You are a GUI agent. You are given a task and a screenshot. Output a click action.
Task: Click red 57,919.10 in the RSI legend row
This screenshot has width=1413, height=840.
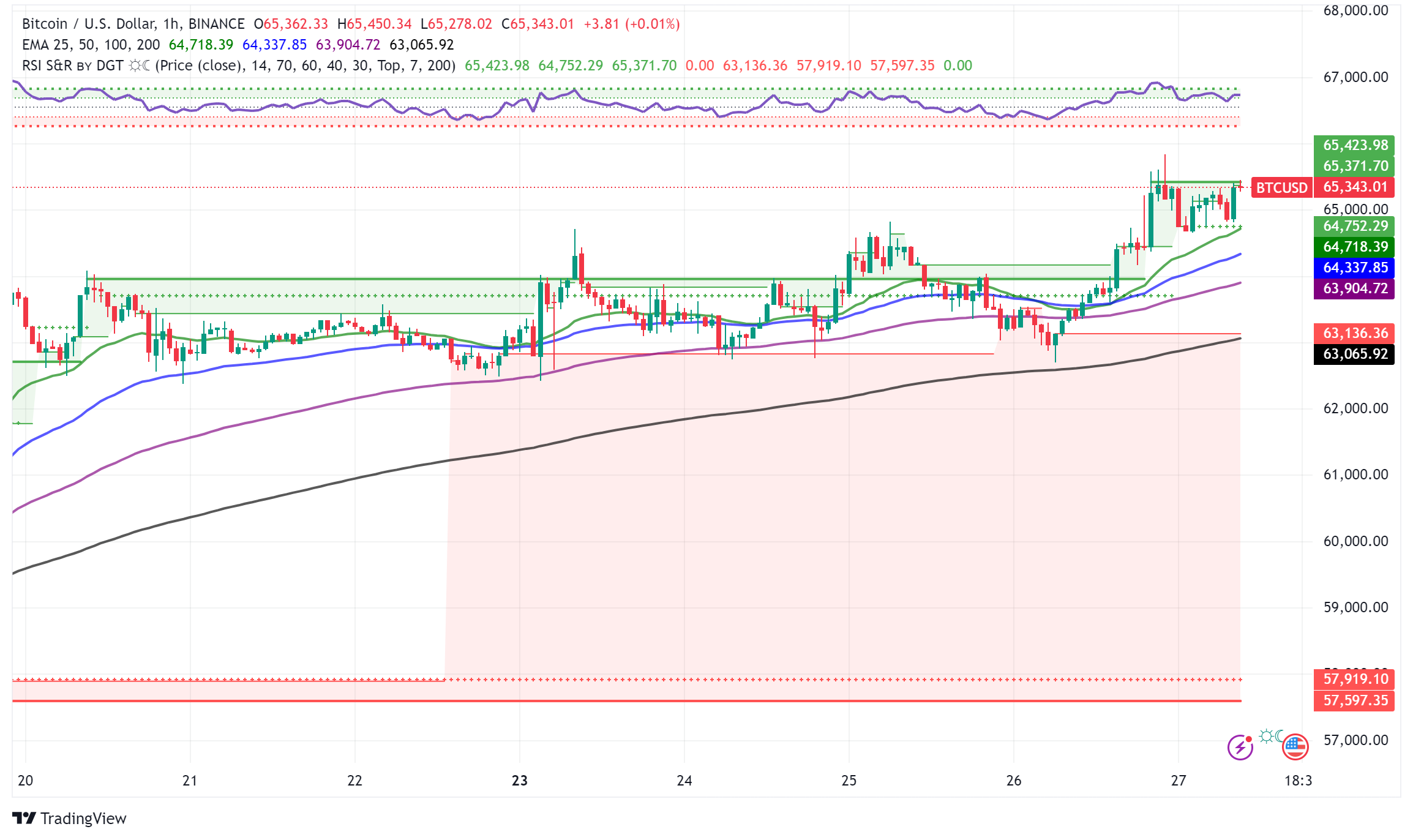pos(829,66)
